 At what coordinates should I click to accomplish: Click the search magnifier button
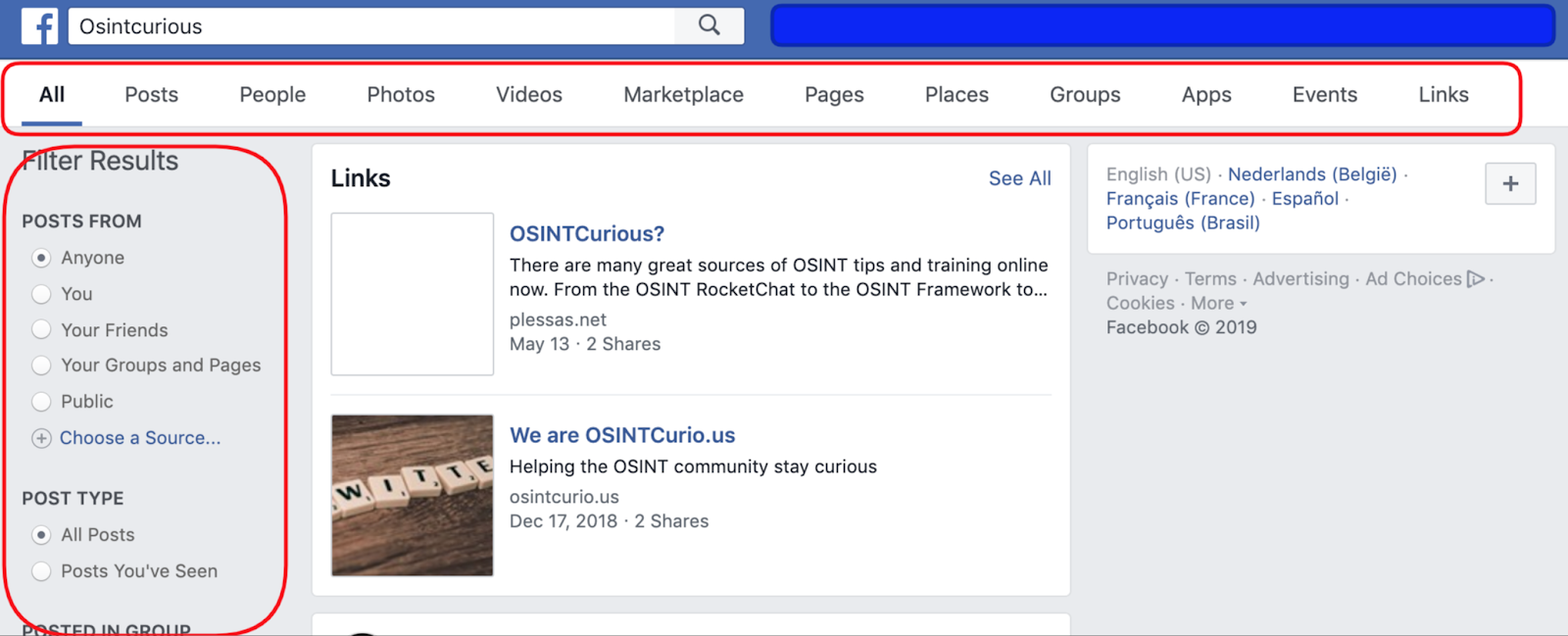pyautogui.click(x=710, y=26)
